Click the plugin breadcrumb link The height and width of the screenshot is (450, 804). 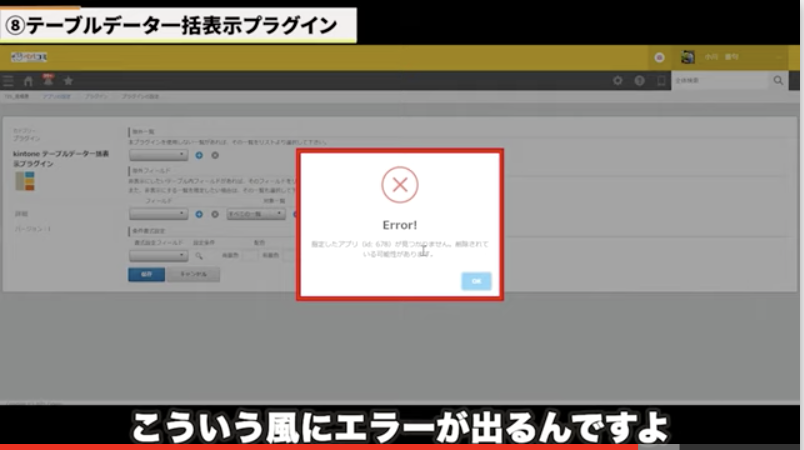[x=96, y=97]
